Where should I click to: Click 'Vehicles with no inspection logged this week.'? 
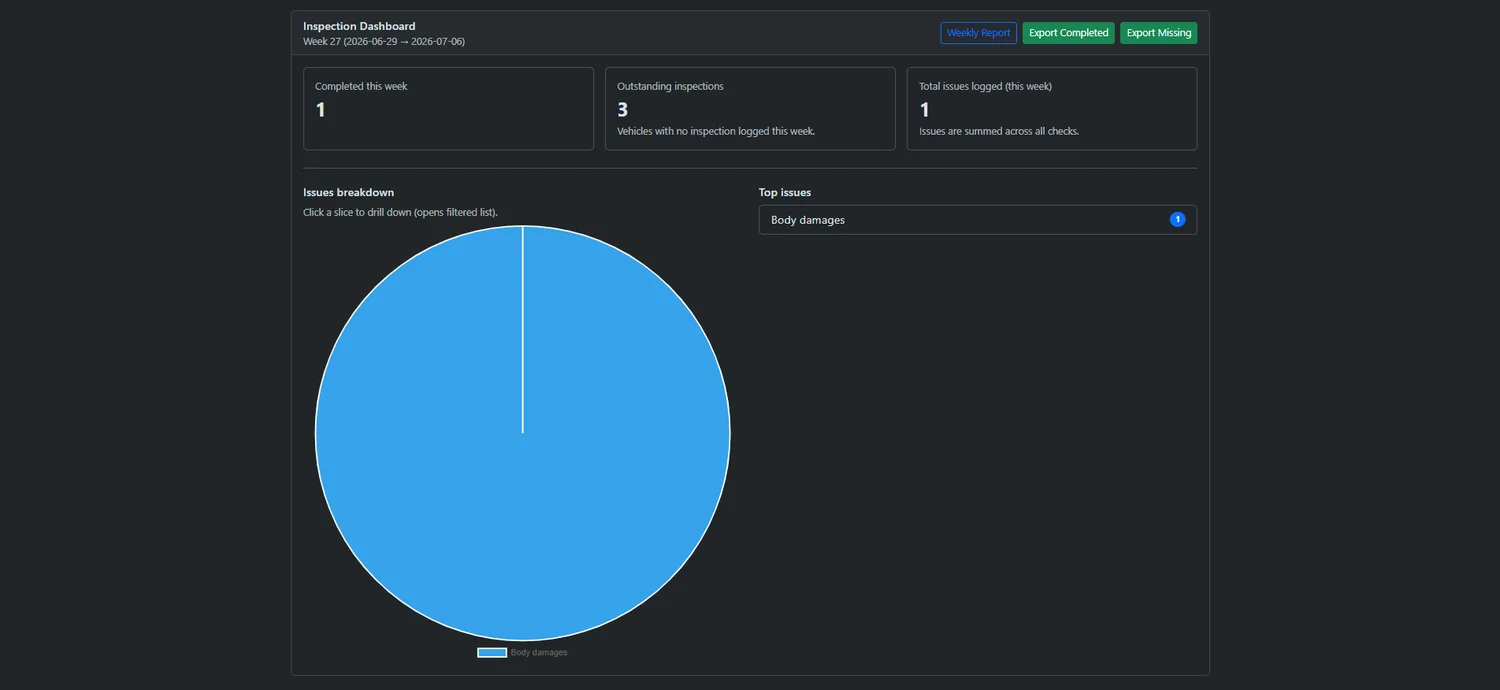[x=716, y=131]
